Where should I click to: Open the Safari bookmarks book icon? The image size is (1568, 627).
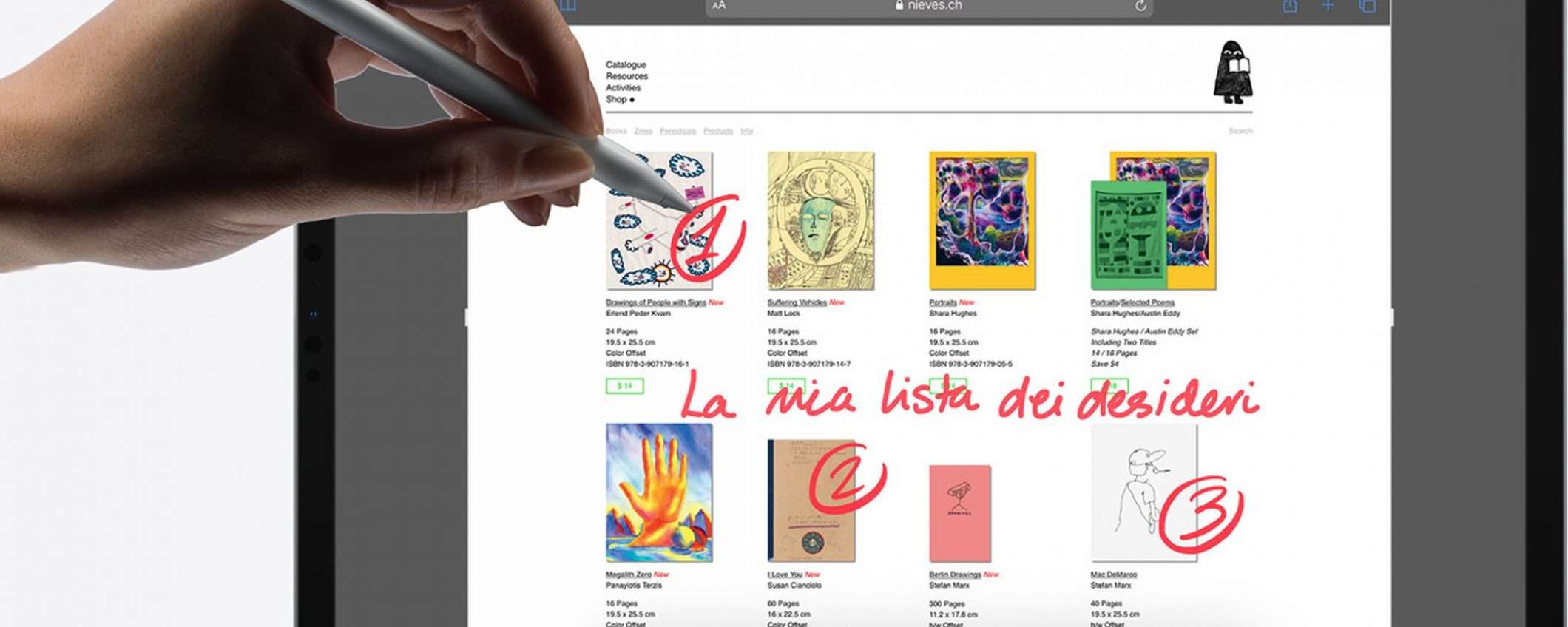(568, 5)
